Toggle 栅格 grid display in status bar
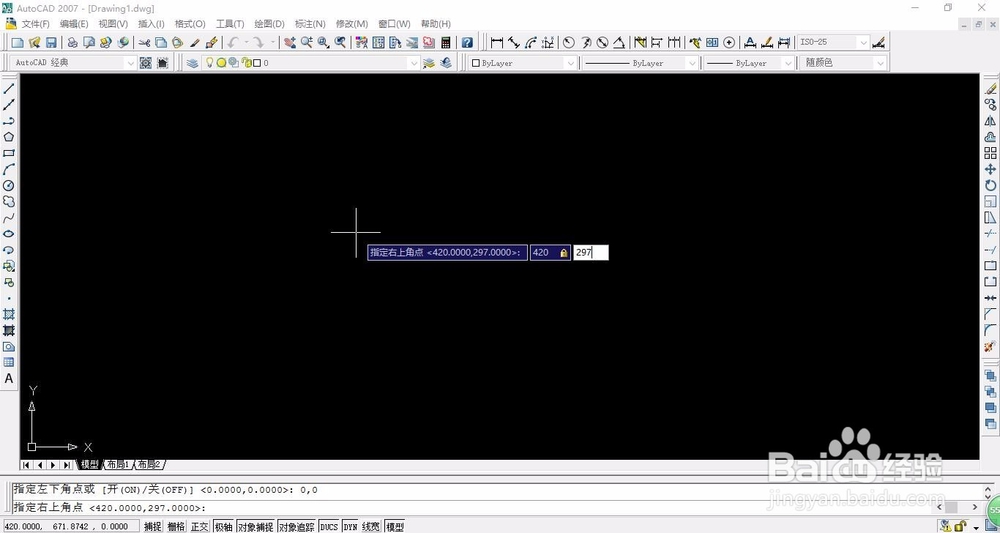1000x533 pixels. 176,527
